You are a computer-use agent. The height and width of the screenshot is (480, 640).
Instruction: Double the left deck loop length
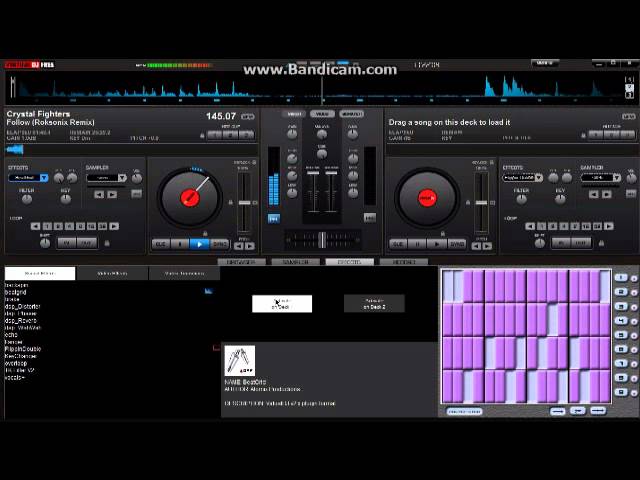click(x=114, y=226)
